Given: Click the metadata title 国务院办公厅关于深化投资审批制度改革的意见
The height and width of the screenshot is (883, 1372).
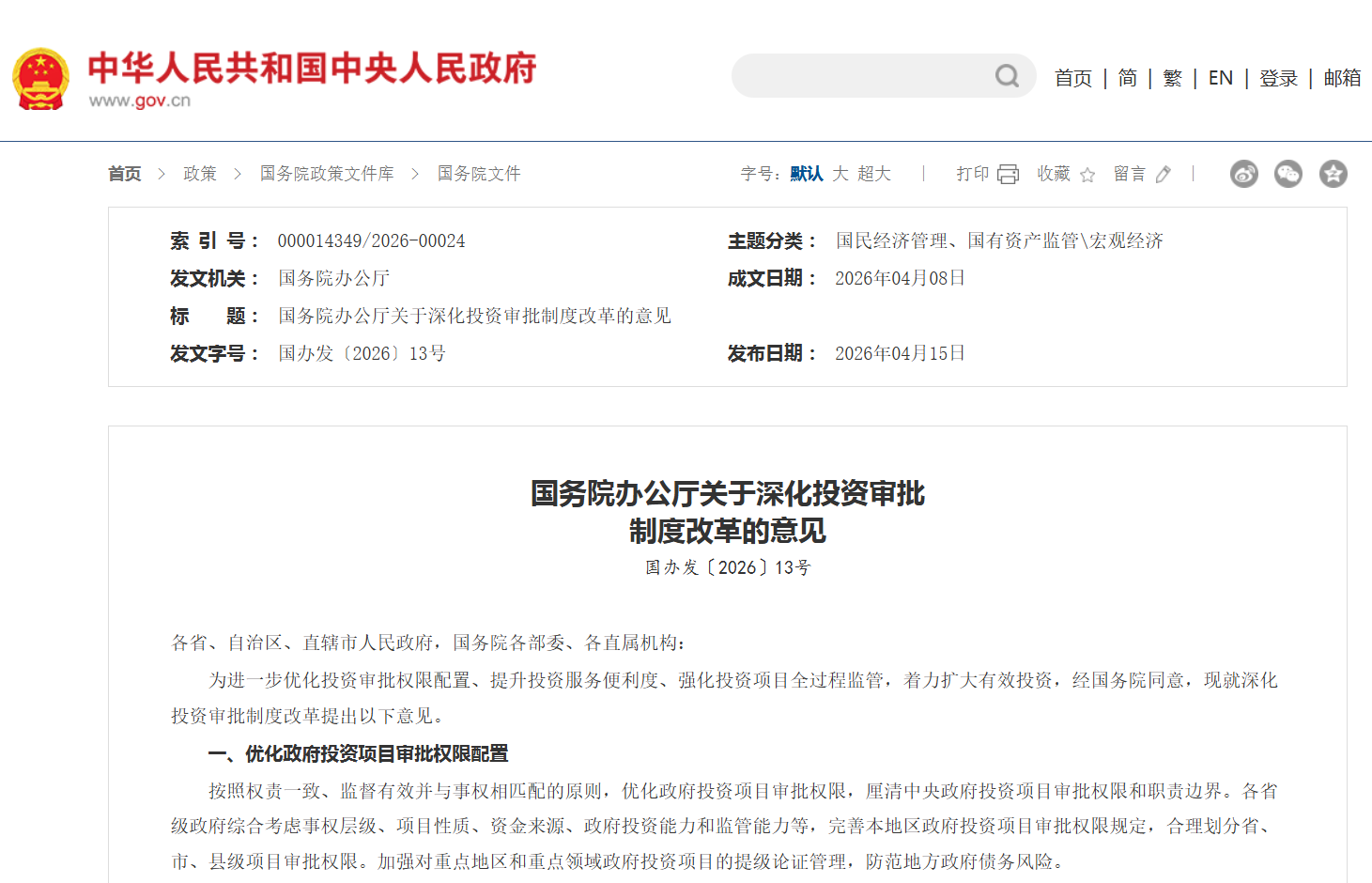Looking at the screenshot, I should [x=474, y=317].
